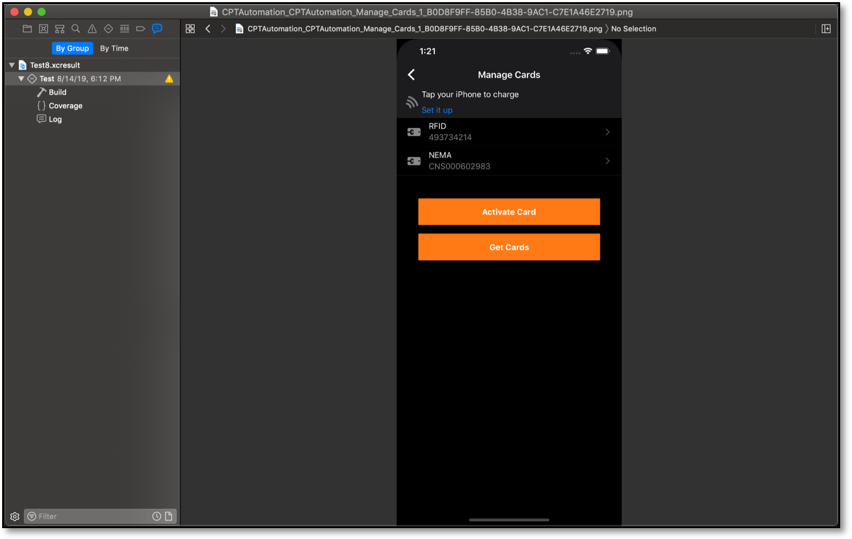Open the Test navigator diamond icon

point(108,29)
